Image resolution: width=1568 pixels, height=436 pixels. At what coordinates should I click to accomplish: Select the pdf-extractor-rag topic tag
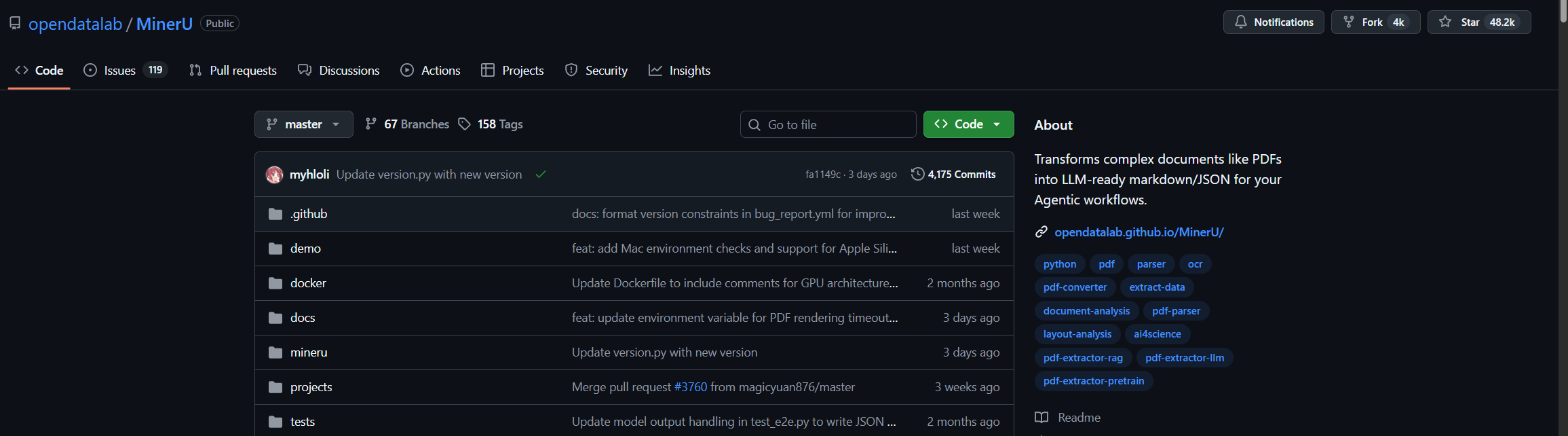[1083, 358]
